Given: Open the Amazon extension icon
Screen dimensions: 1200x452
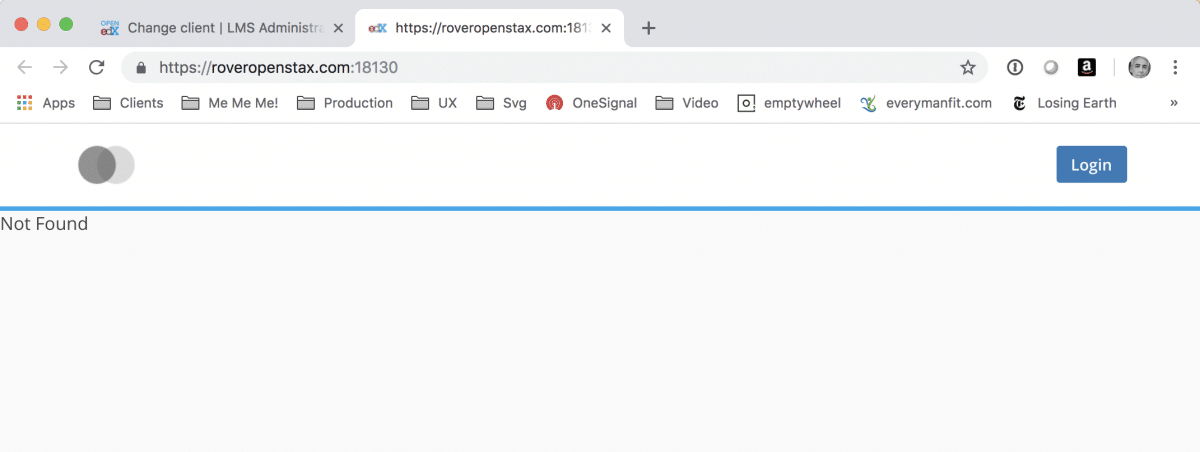Looking at the screenshot, I should tap(1086, 67).
